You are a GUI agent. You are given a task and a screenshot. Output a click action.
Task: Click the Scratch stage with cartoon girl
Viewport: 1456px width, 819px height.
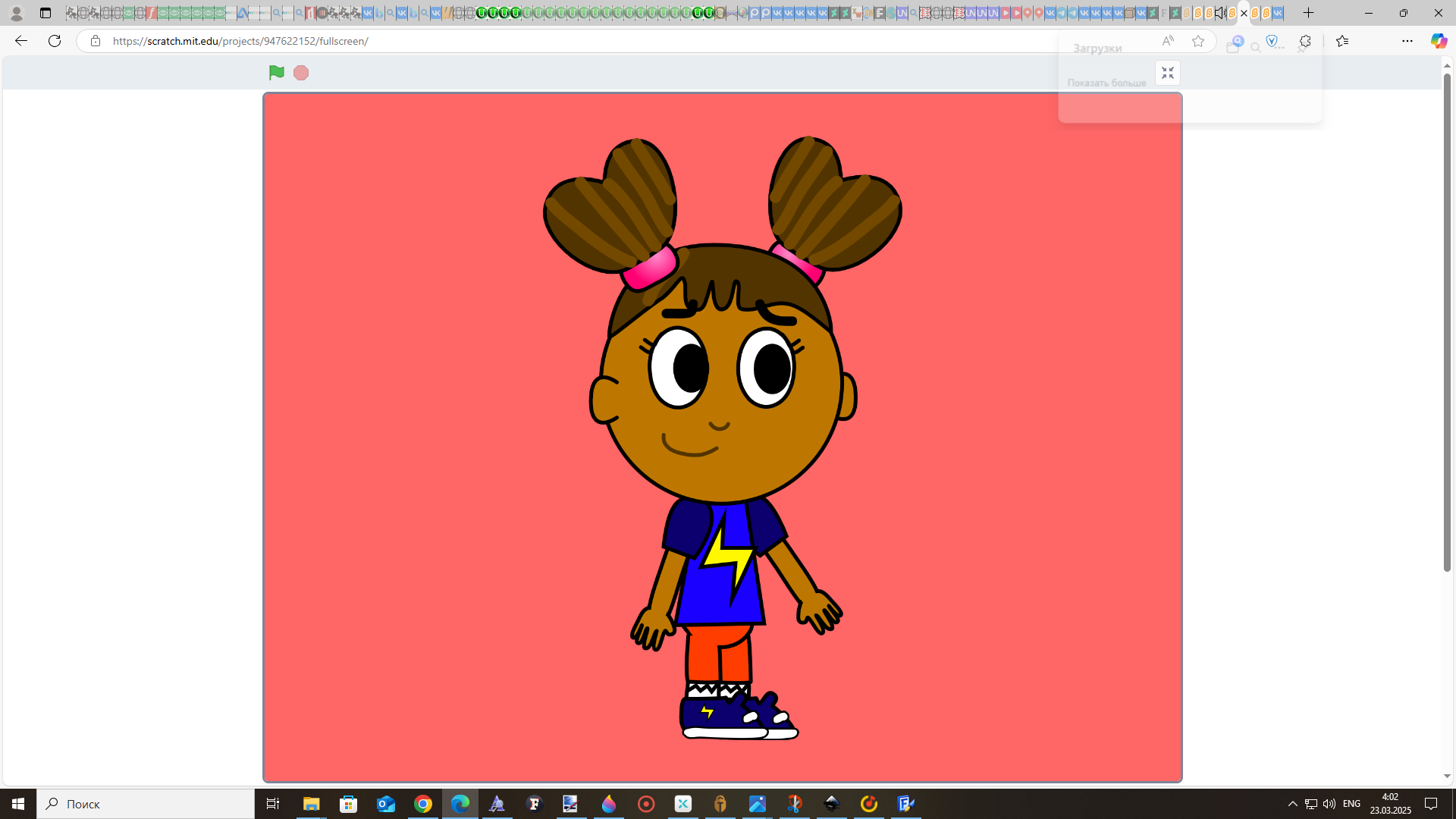coord(722,438)
